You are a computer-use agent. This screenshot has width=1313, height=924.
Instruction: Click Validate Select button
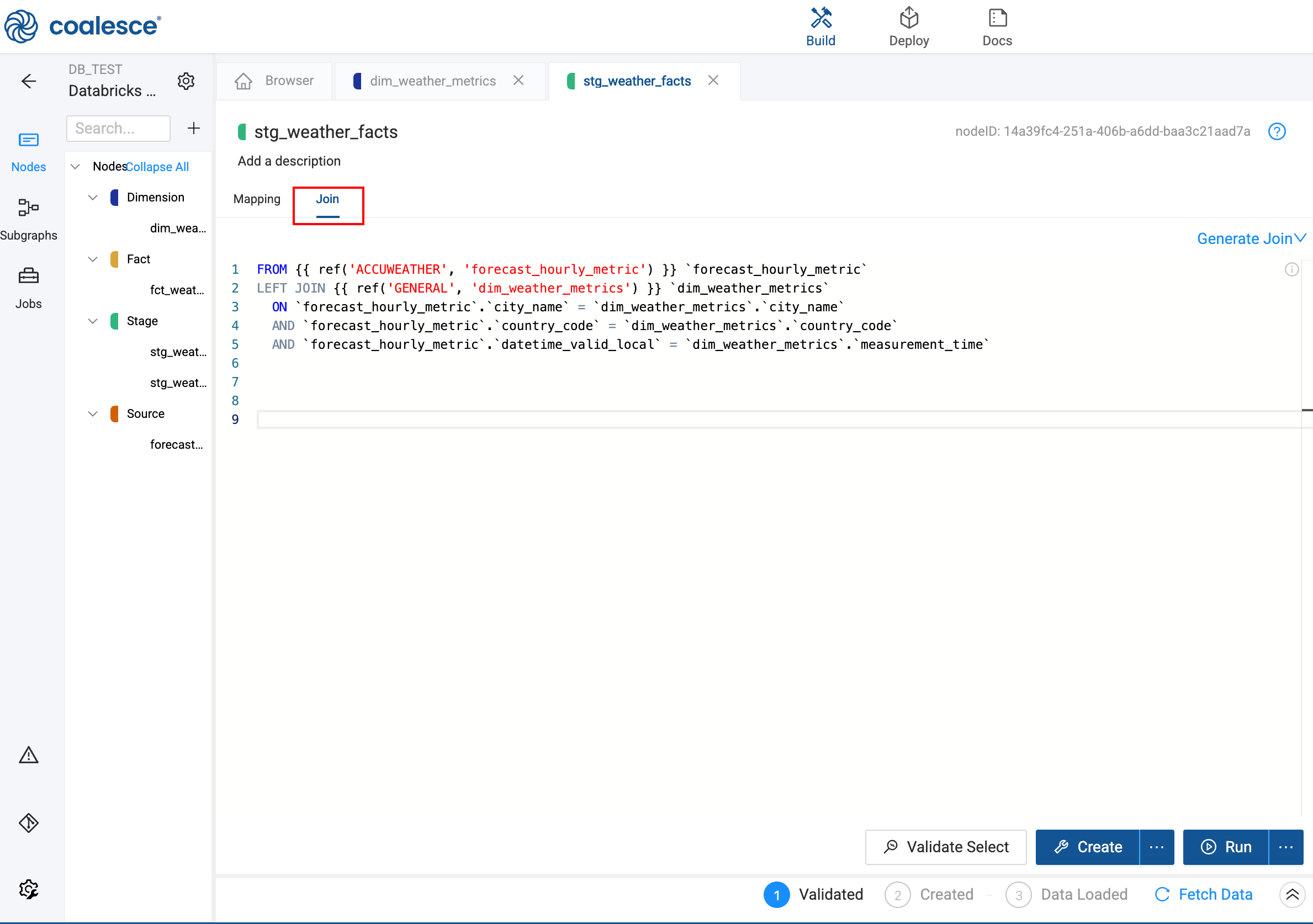pos(946,847)
